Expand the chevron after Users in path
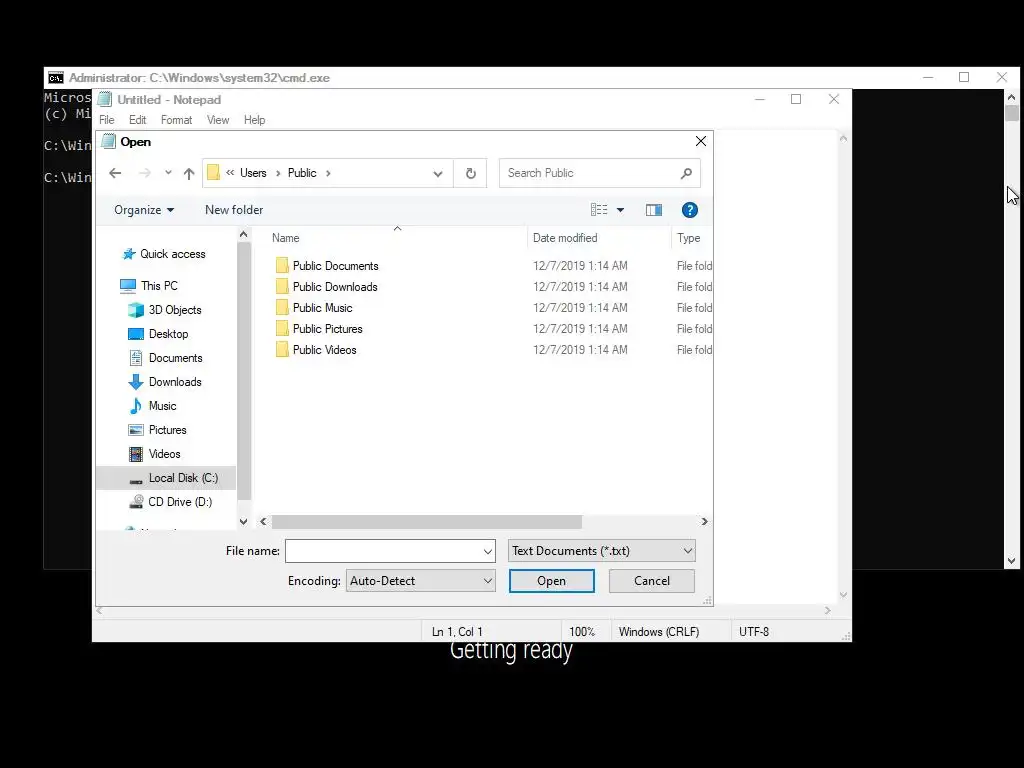Screen dimensions: 1024x768 click(x=278, y=173)
